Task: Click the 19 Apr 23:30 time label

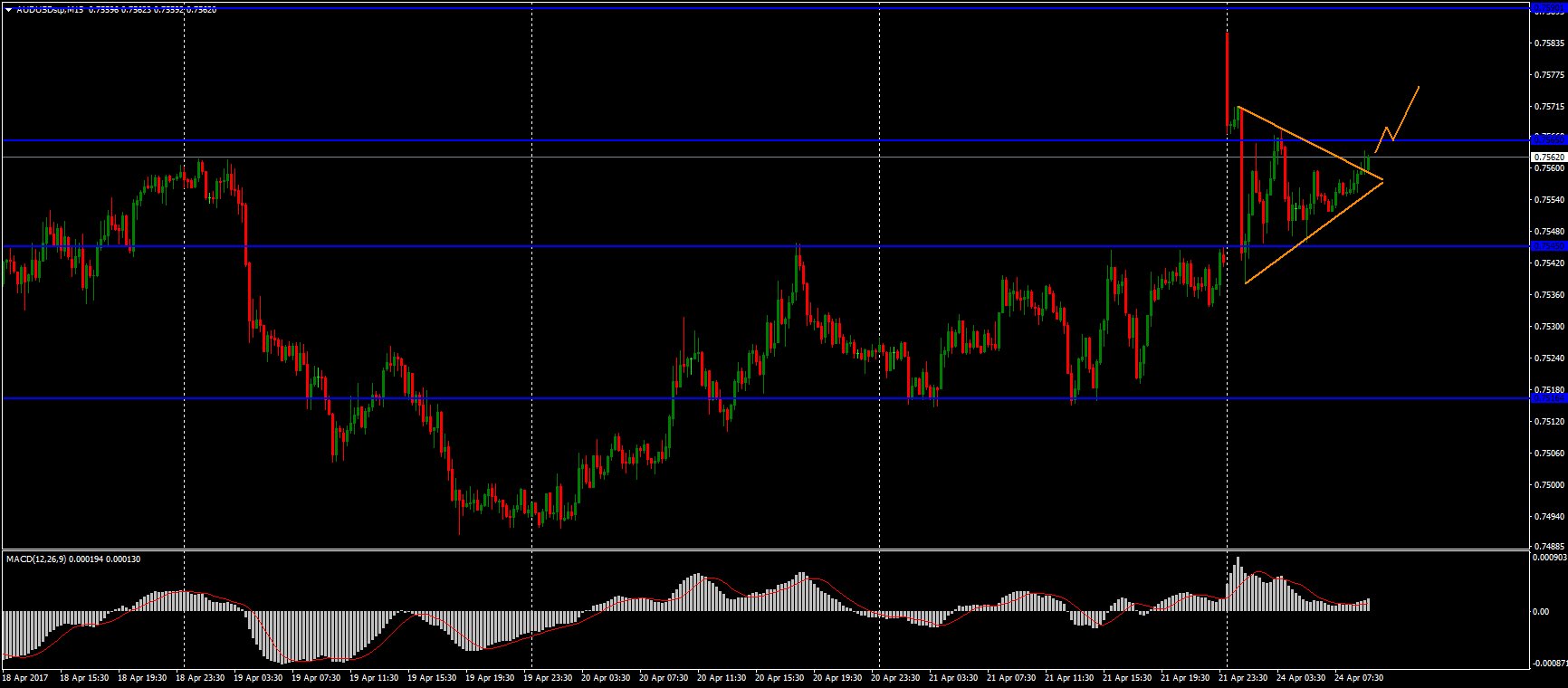Action: point(548,677)
